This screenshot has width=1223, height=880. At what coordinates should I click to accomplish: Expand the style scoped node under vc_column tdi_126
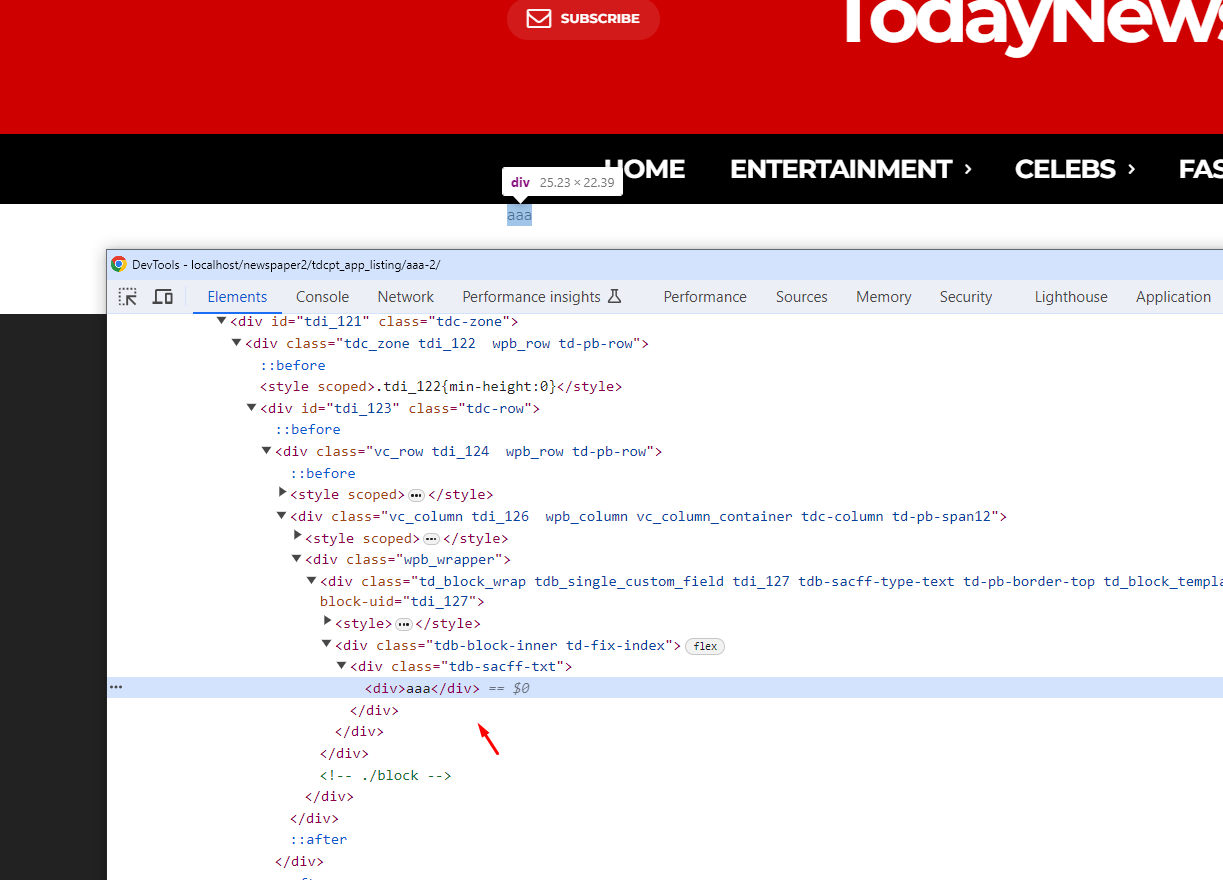tap(297, 537)
